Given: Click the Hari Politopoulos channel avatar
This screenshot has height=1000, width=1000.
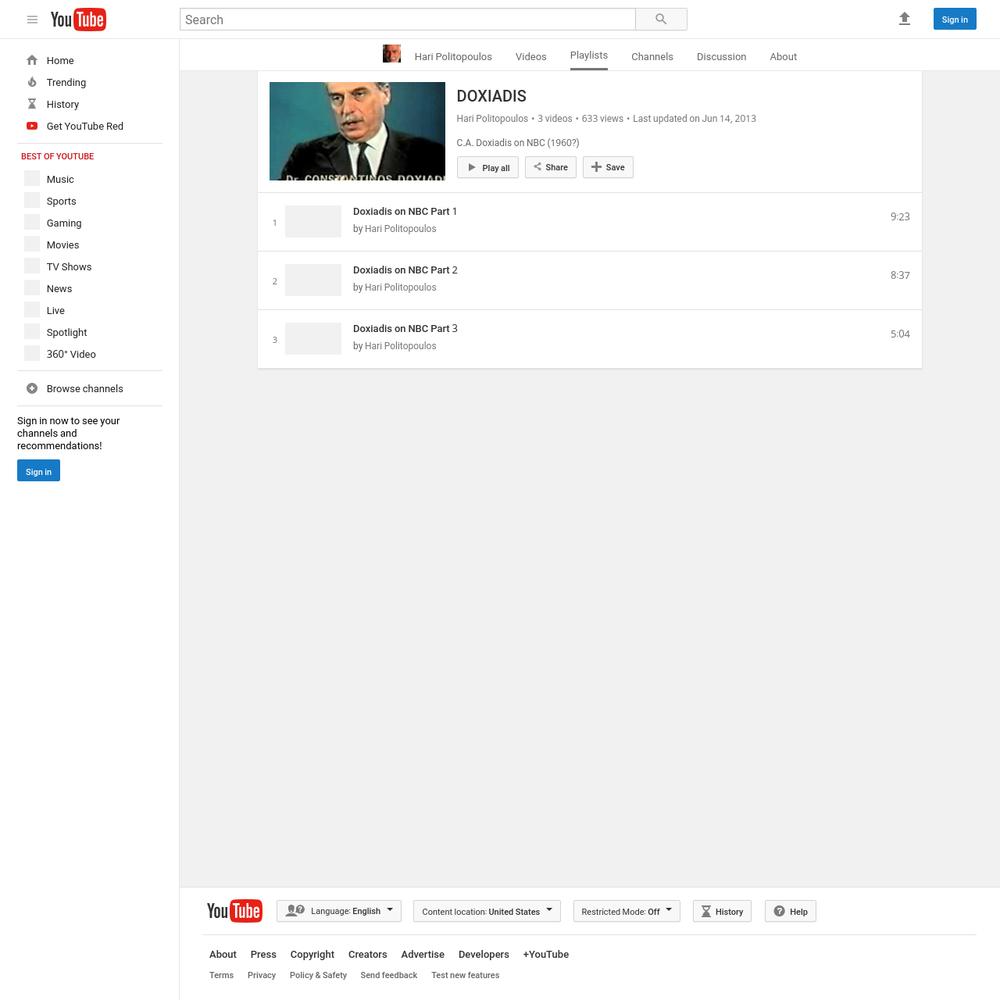Looking at the screenshot, I should (x=392, y=54).
